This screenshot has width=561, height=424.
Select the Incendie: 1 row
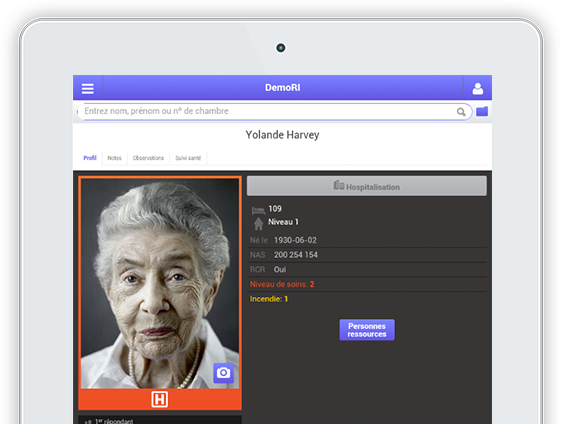(367, 299)
